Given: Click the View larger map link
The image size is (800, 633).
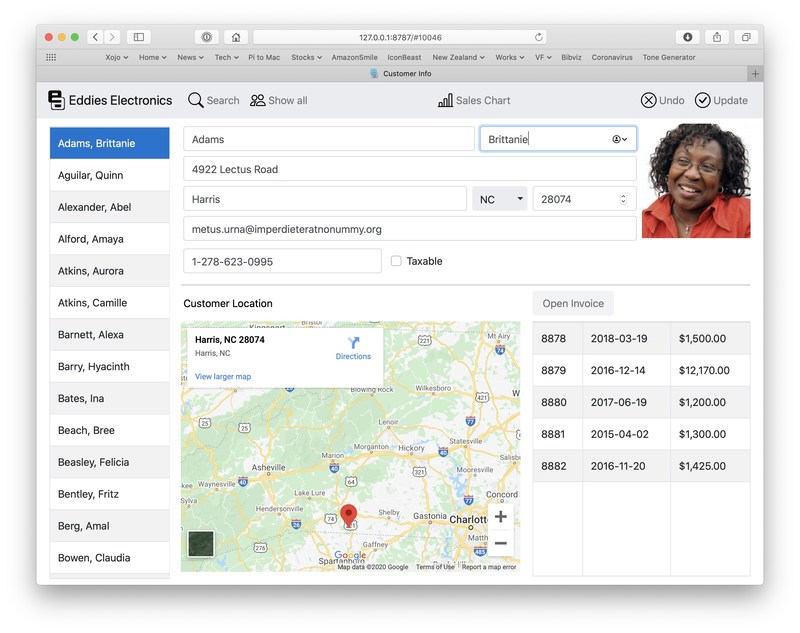Looking at the screenshot, I should (x=223, y=377).
